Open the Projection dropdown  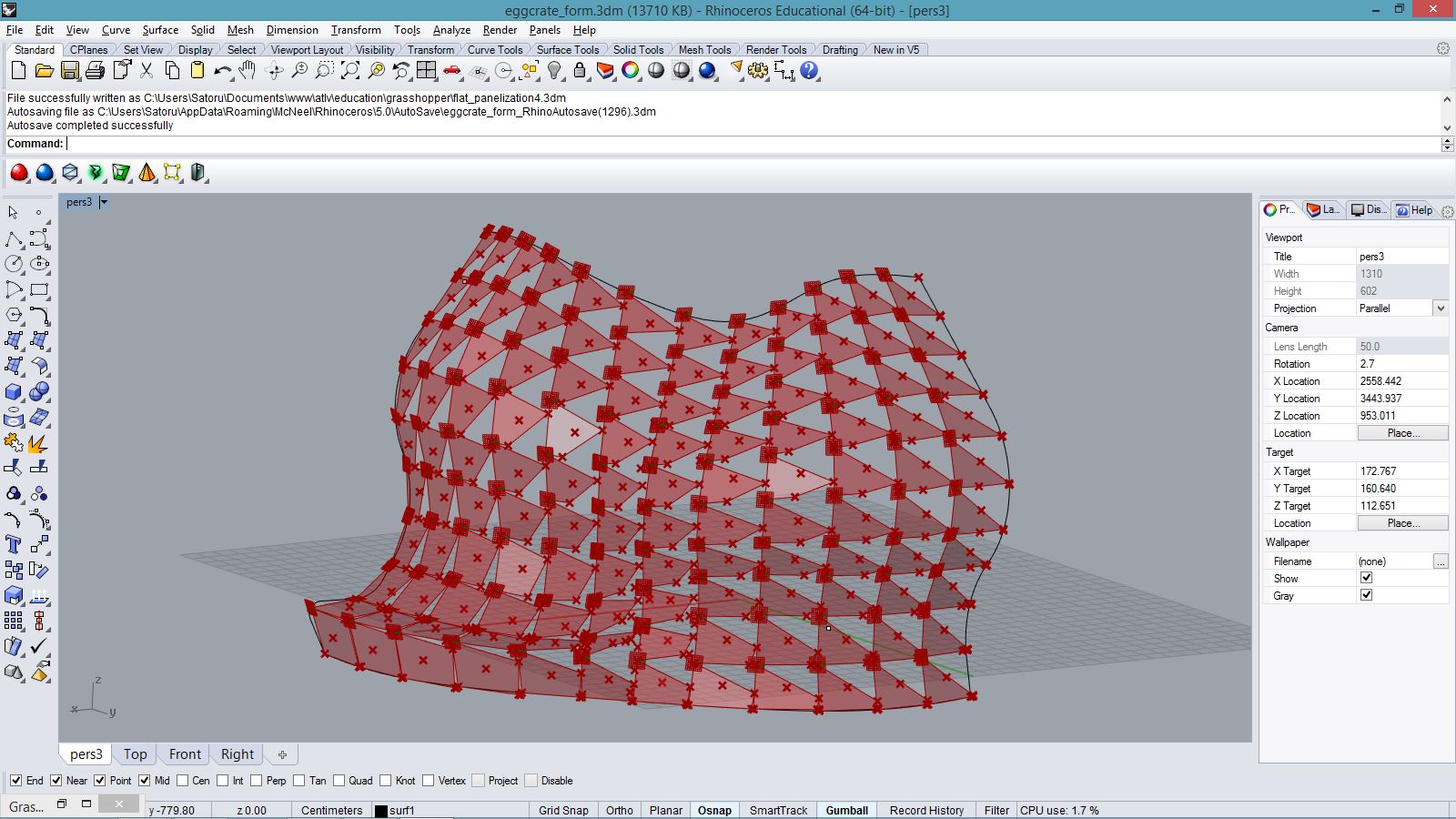coord(1441,308)
